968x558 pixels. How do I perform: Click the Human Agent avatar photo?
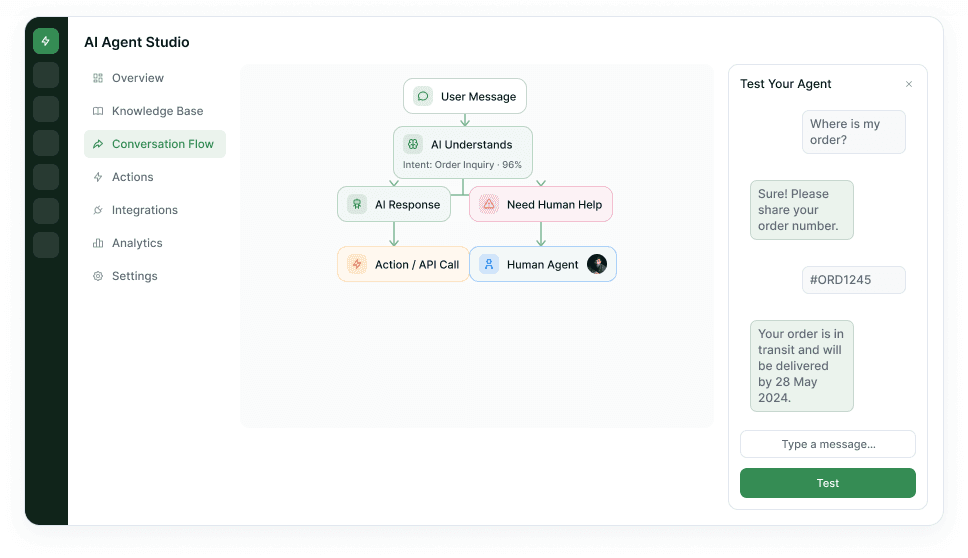597,264
